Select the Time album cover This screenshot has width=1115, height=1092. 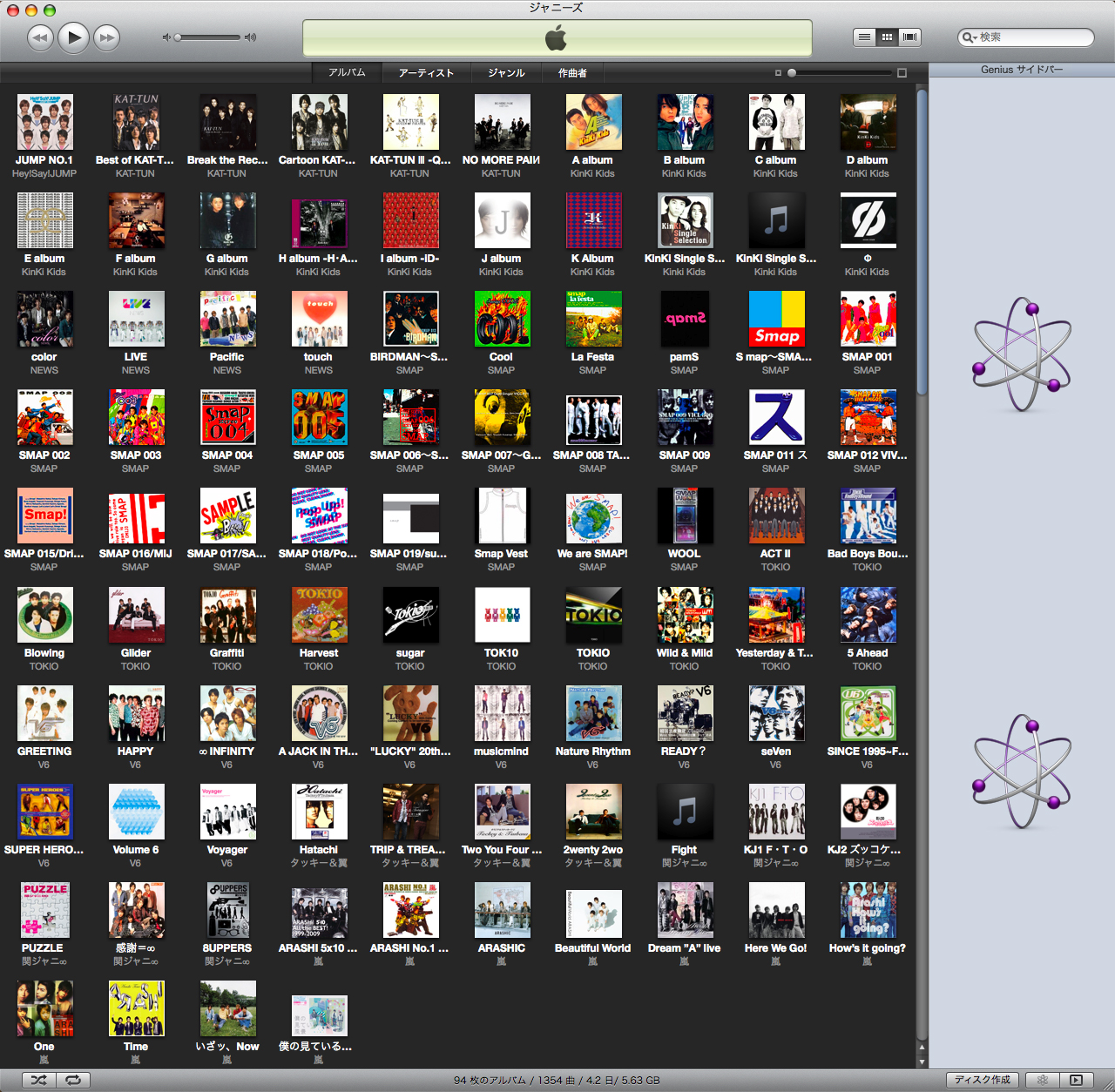click(x=136, y=1008)
